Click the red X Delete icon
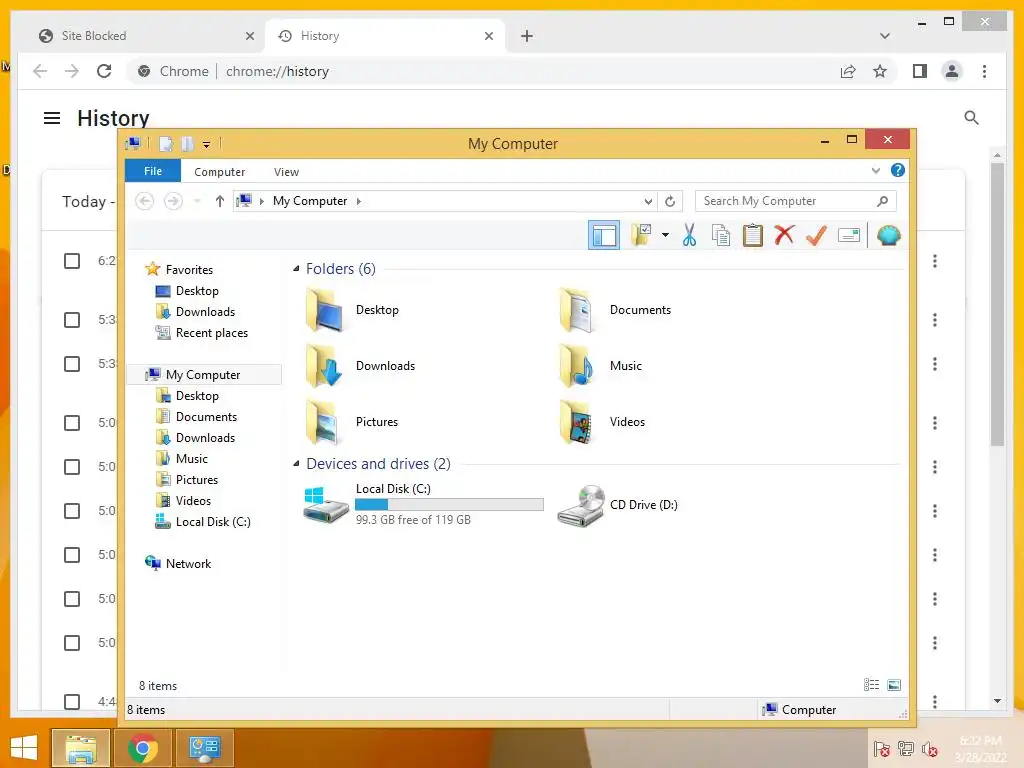This screenshot has width=1024, height=768. (x=784, y=235)
